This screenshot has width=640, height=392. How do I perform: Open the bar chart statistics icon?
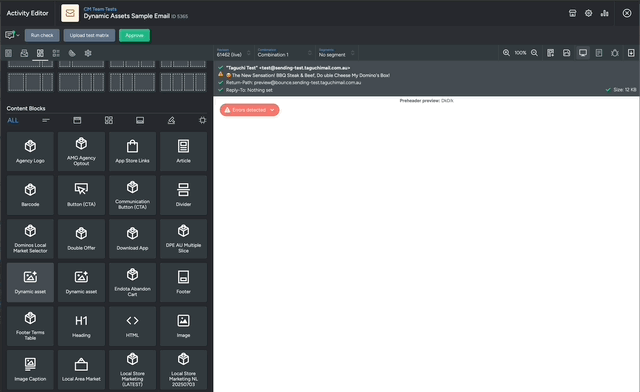pyautogui.click(x=604, y=13)
